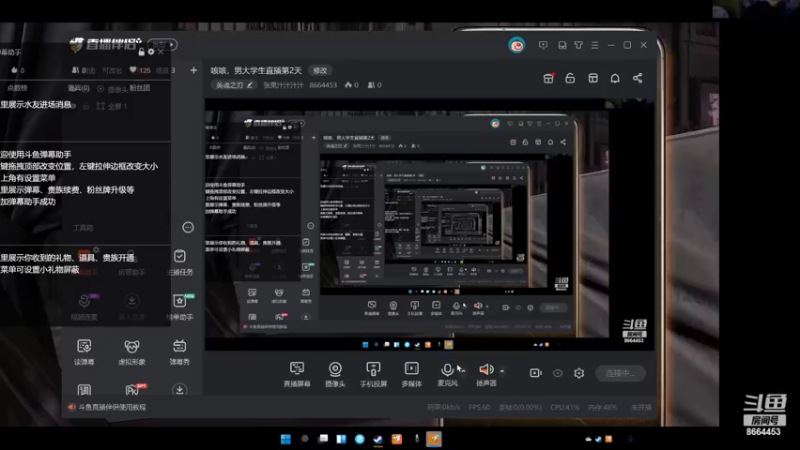Click the FPS:60 status entry
The image size is (800, 450).
[479, 407]
